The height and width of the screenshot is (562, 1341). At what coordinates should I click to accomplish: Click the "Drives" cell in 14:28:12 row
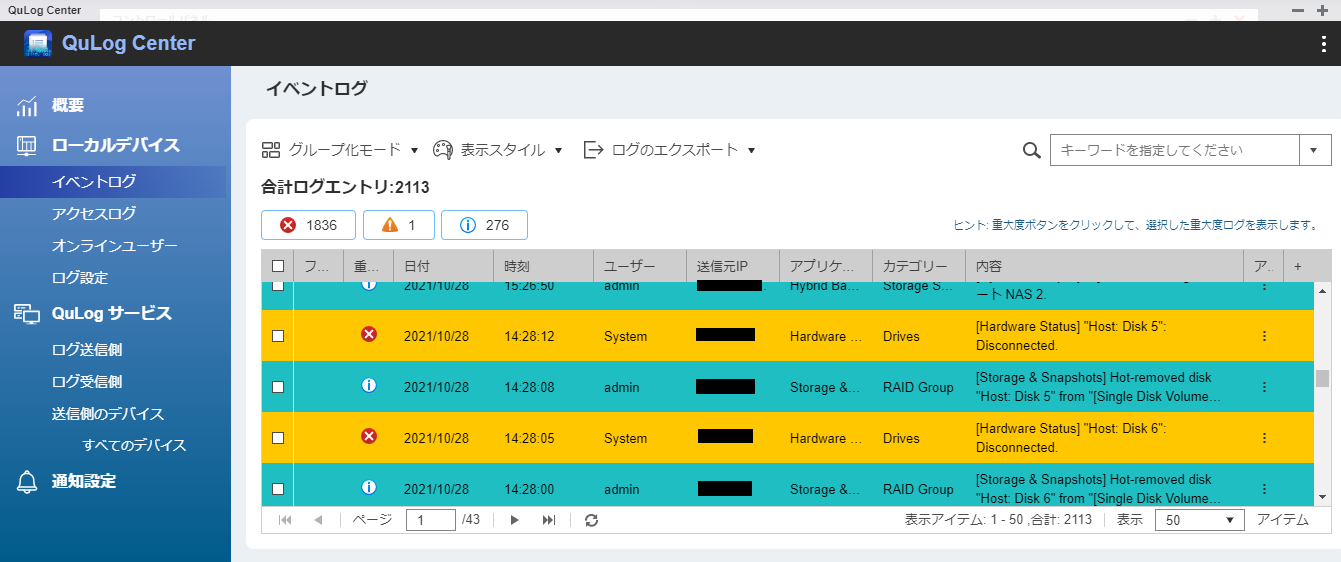pos(901,336)
